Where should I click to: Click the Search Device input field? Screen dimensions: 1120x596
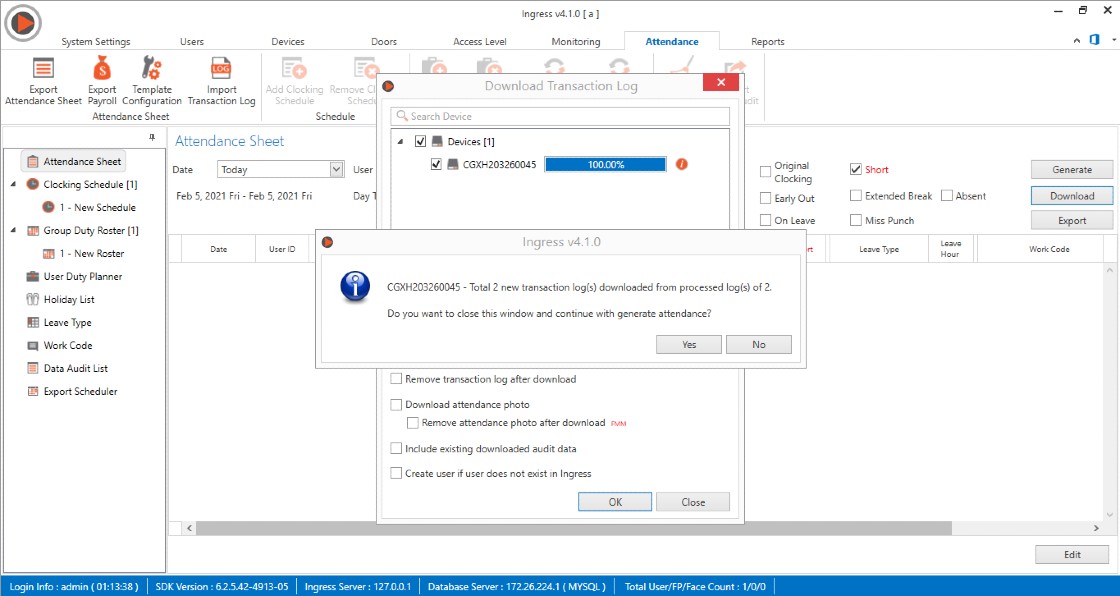click(560, 116)
